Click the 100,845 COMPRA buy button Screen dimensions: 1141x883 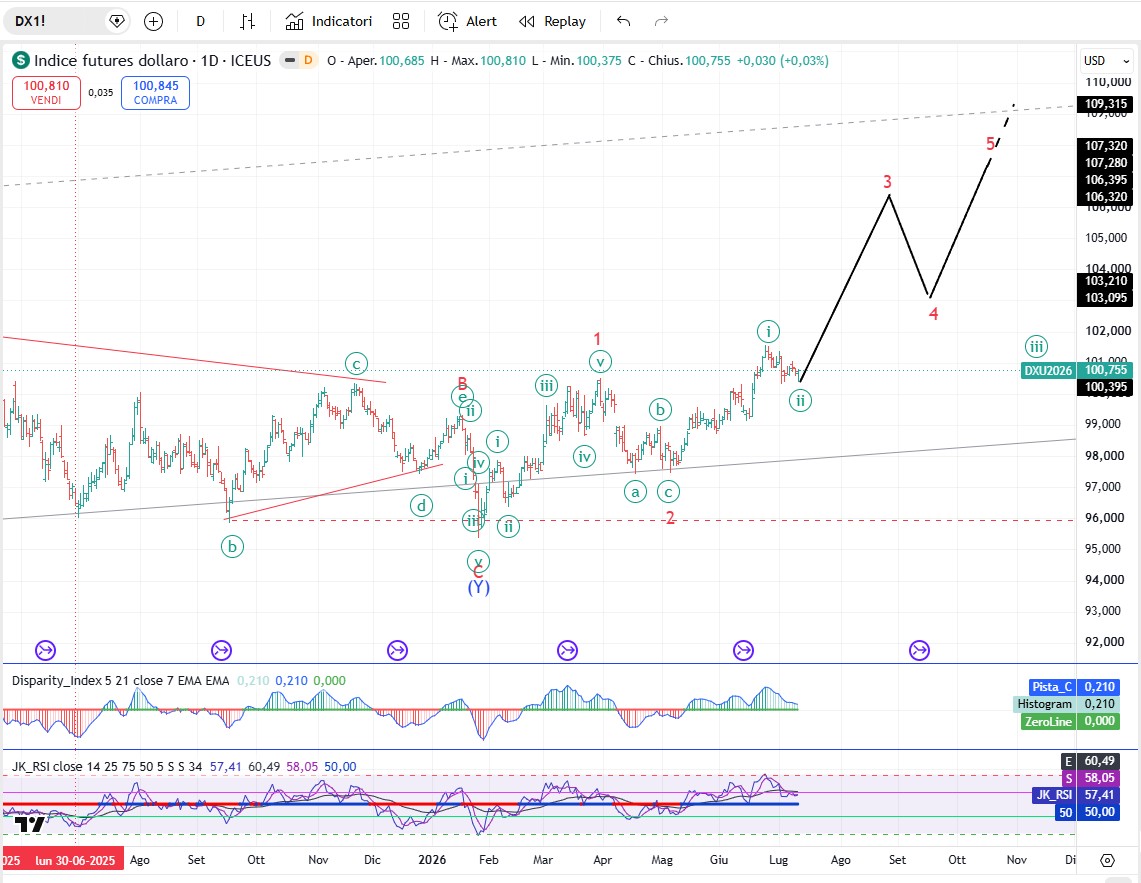pos(155,93)
